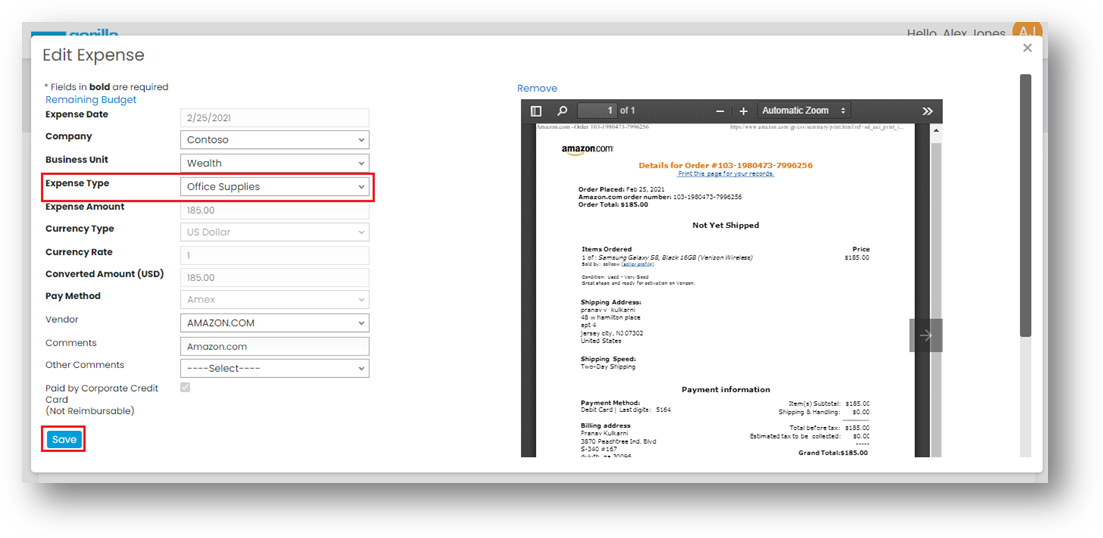Open the PDF find magnifier
This screenshot has width=1103, height=538.
pyautogui.click(x=562, y=111)
